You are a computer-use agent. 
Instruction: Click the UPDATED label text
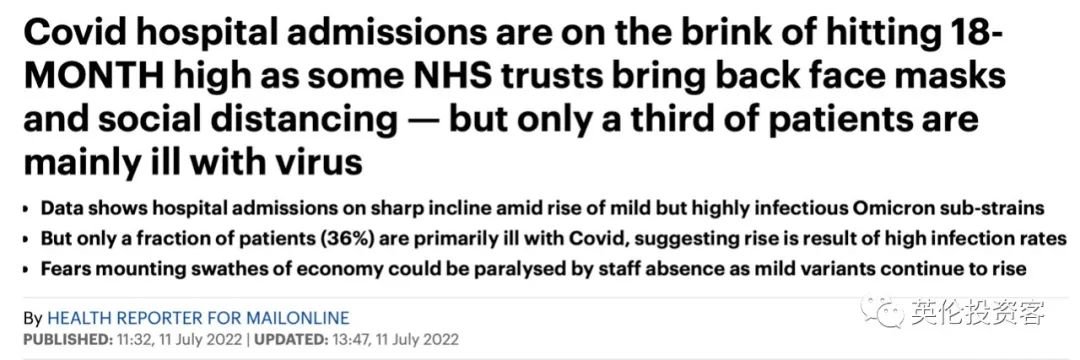point(292,339)
